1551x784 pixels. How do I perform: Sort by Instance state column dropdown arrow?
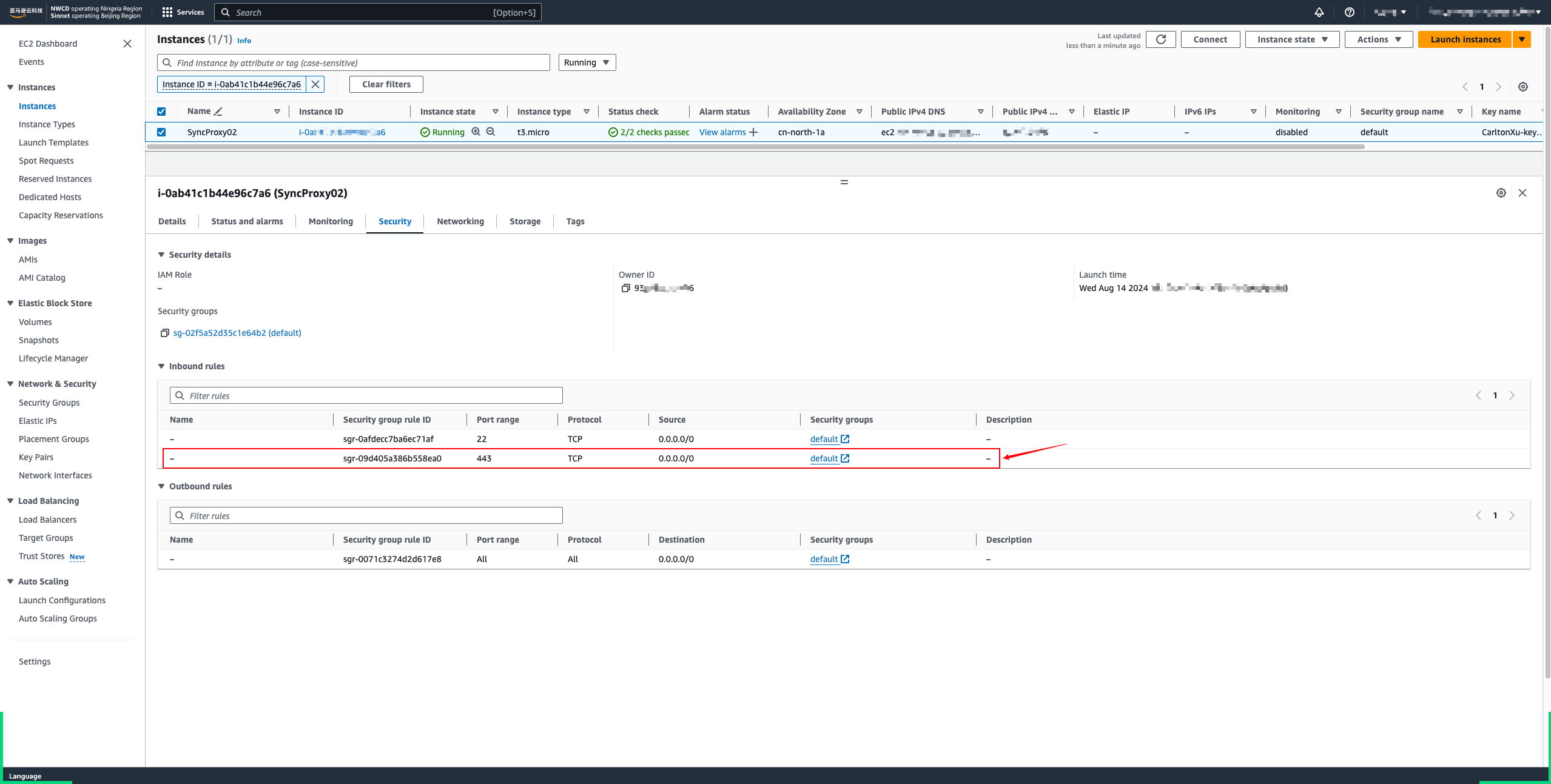(x=496, y=112)
